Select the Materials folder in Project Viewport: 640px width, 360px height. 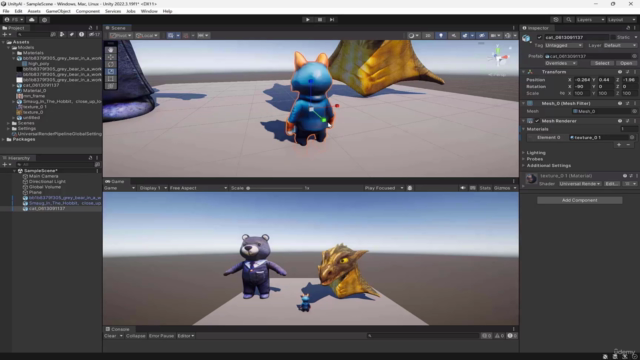tap(33, 53)
